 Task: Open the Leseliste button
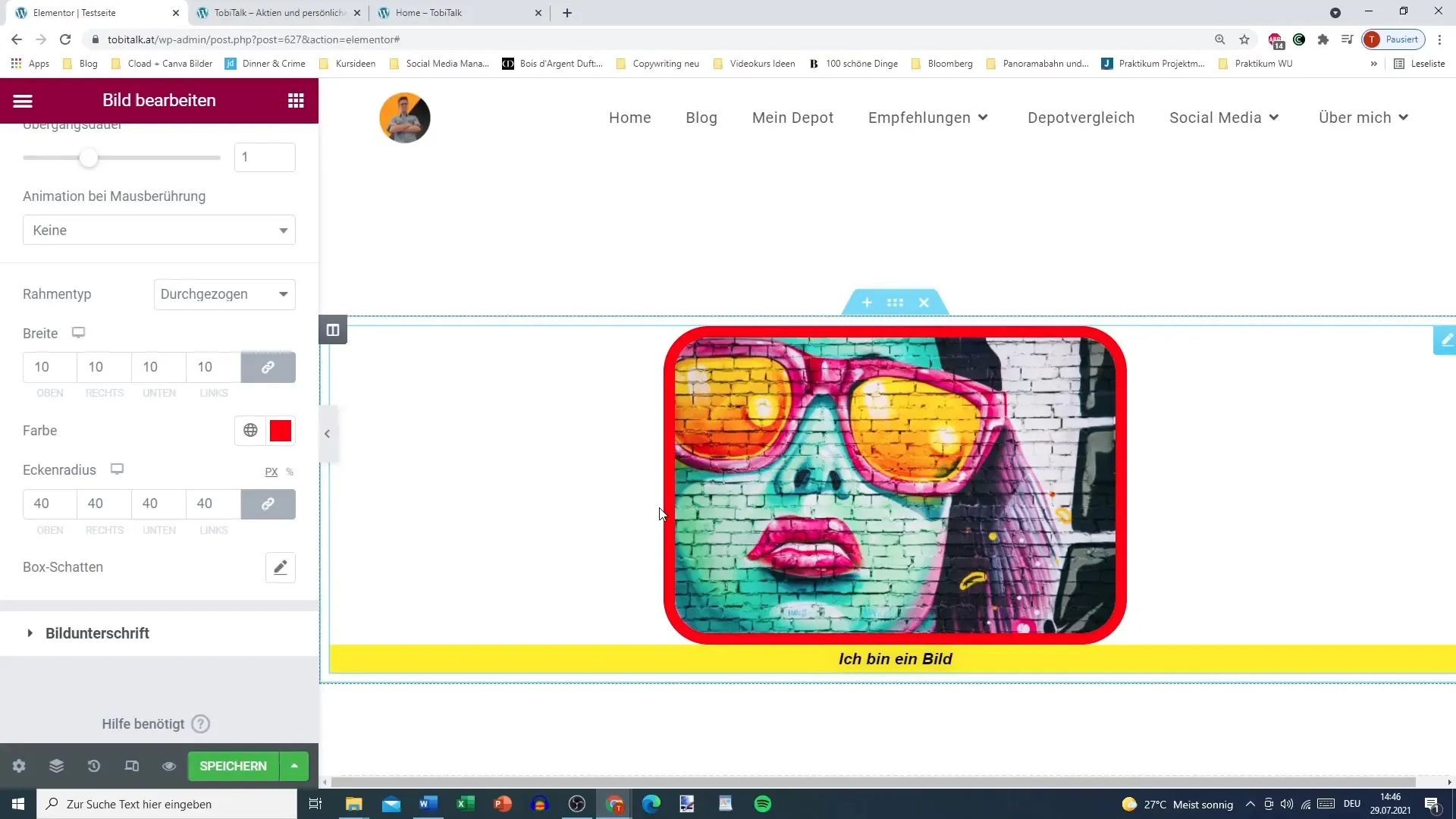point(1420,64)
